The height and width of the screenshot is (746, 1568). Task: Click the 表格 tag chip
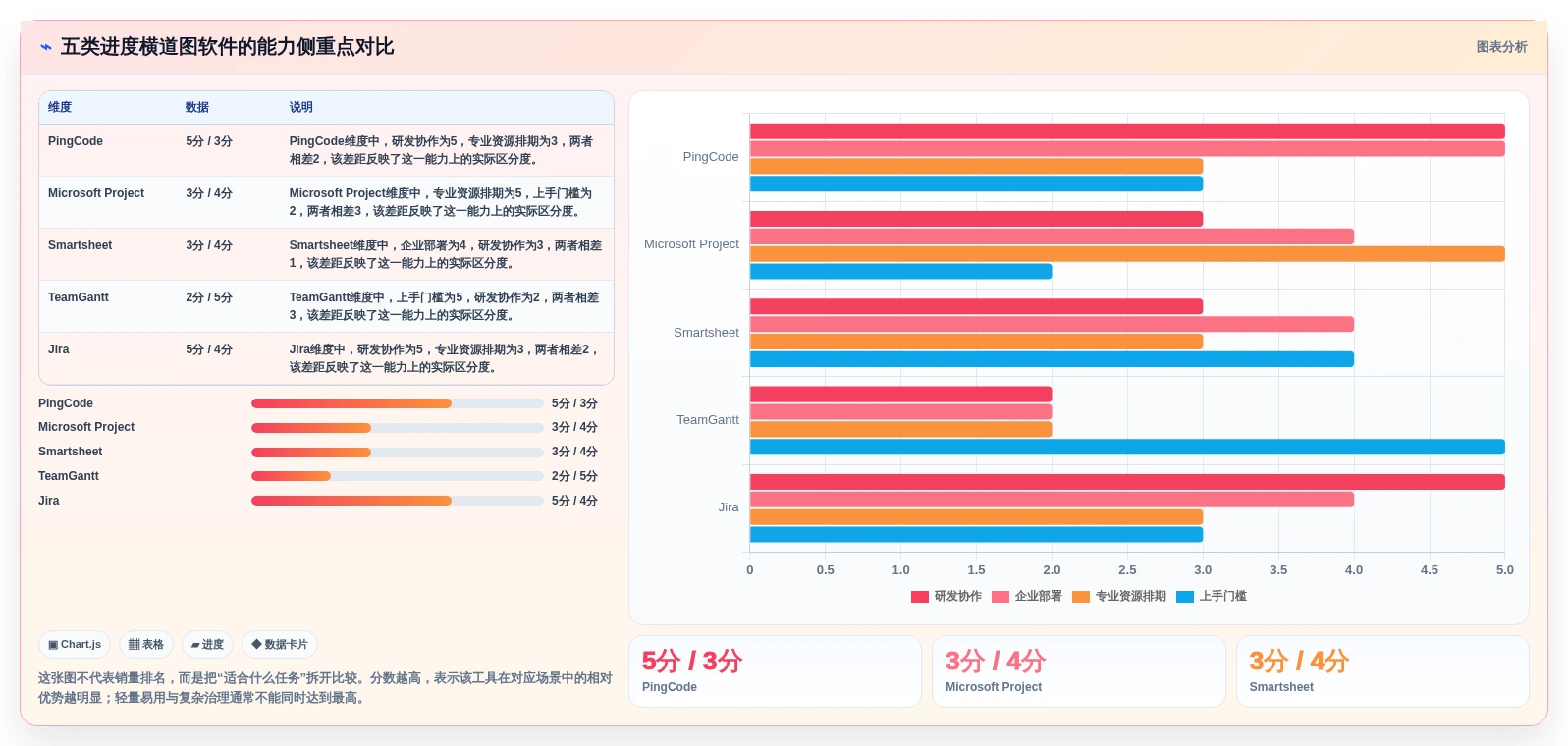(146, 645)
